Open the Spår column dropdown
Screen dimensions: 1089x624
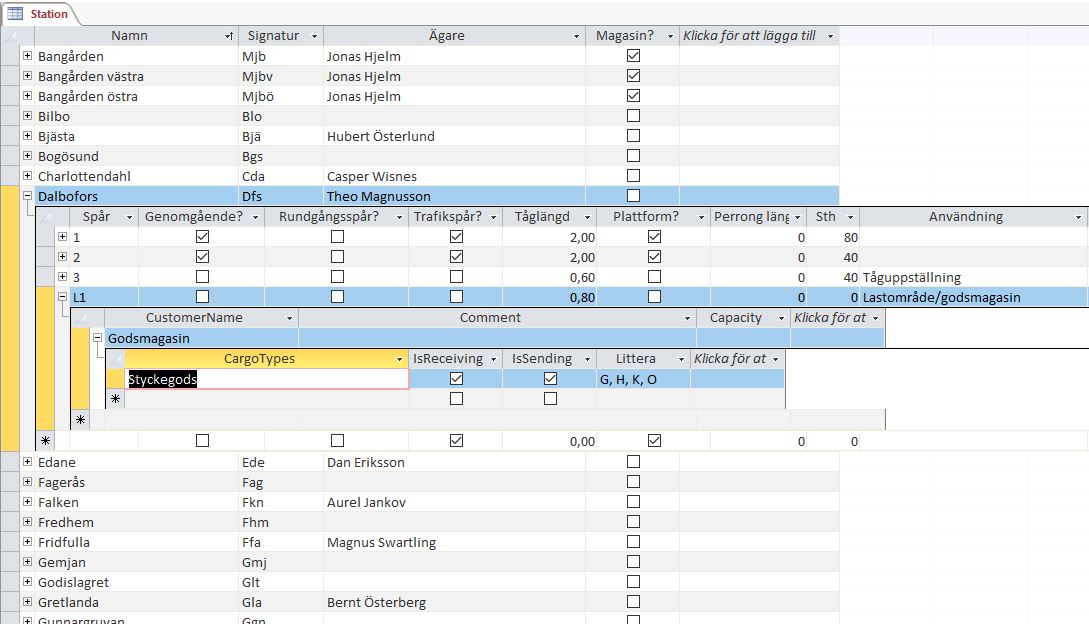(x=129, y=217)
